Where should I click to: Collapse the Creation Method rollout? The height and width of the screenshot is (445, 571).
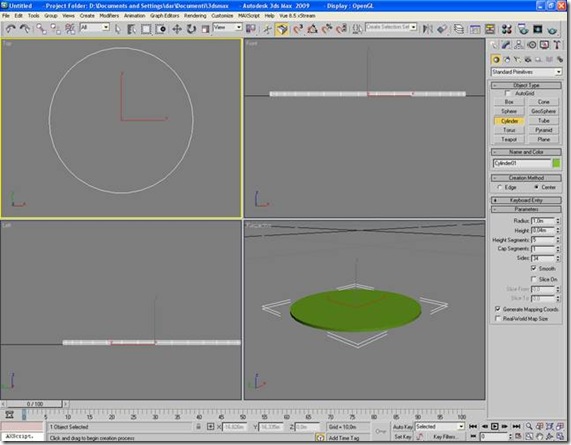[526, 178]
